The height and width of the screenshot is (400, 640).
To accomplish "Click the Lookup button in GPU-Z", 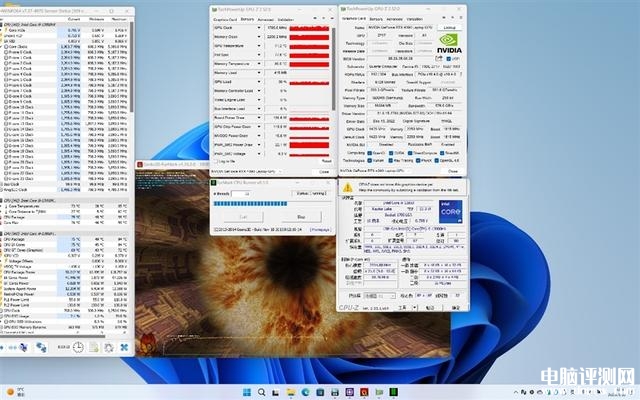I will tap(449, 28).
